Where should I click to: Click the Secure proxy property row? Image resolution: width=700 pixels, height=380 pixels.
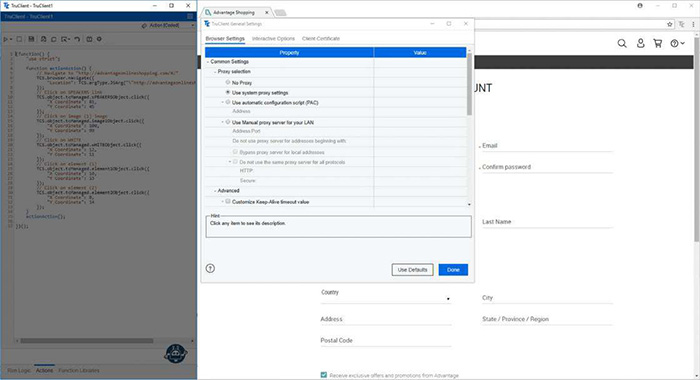pos(336,181)
